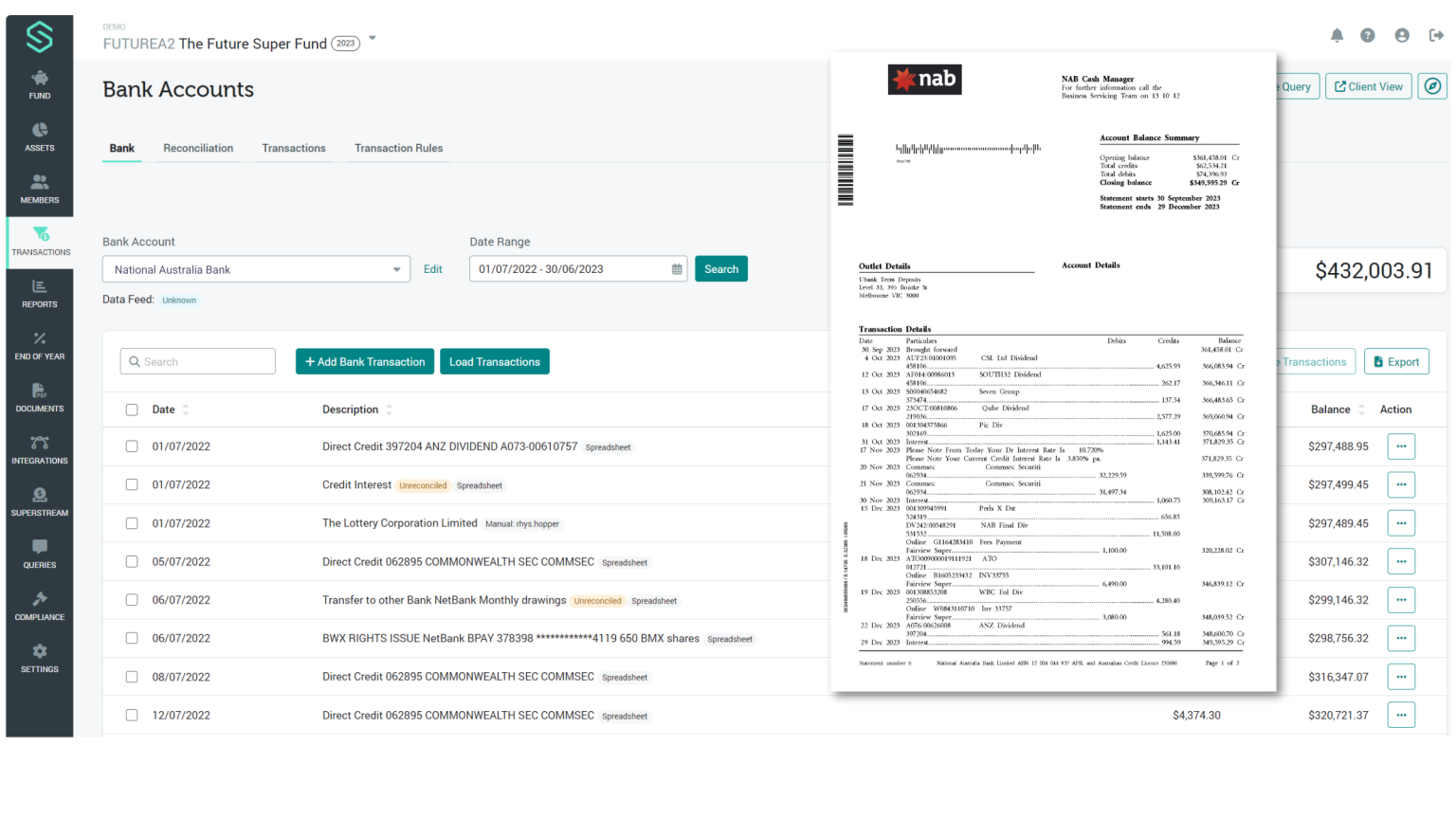
Task: Switch to the Transaction Rules tab
Action: [x=398, y=148]
